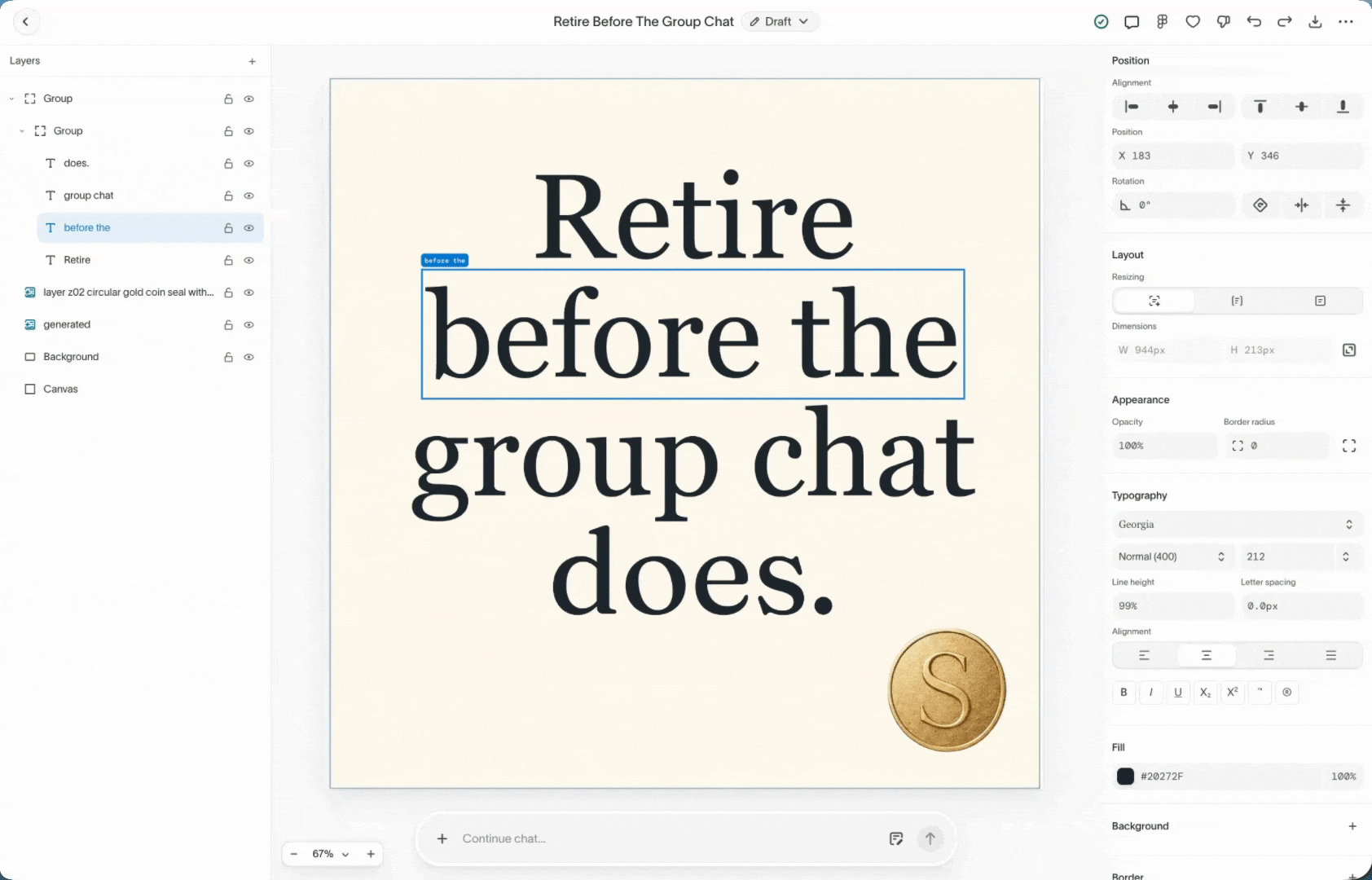1372x880 pixels.
Task: Click the #20272F fill color swatch
Action: tap(1125, 777)
